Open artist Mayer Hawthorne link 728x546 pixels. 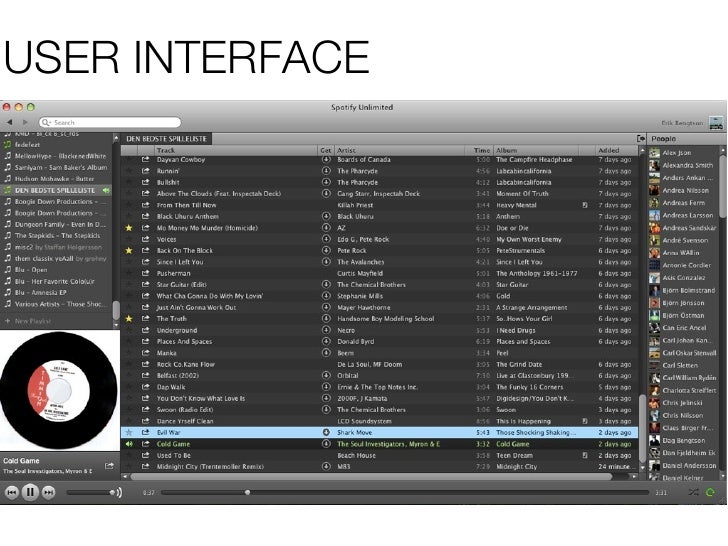pos(364,307)
